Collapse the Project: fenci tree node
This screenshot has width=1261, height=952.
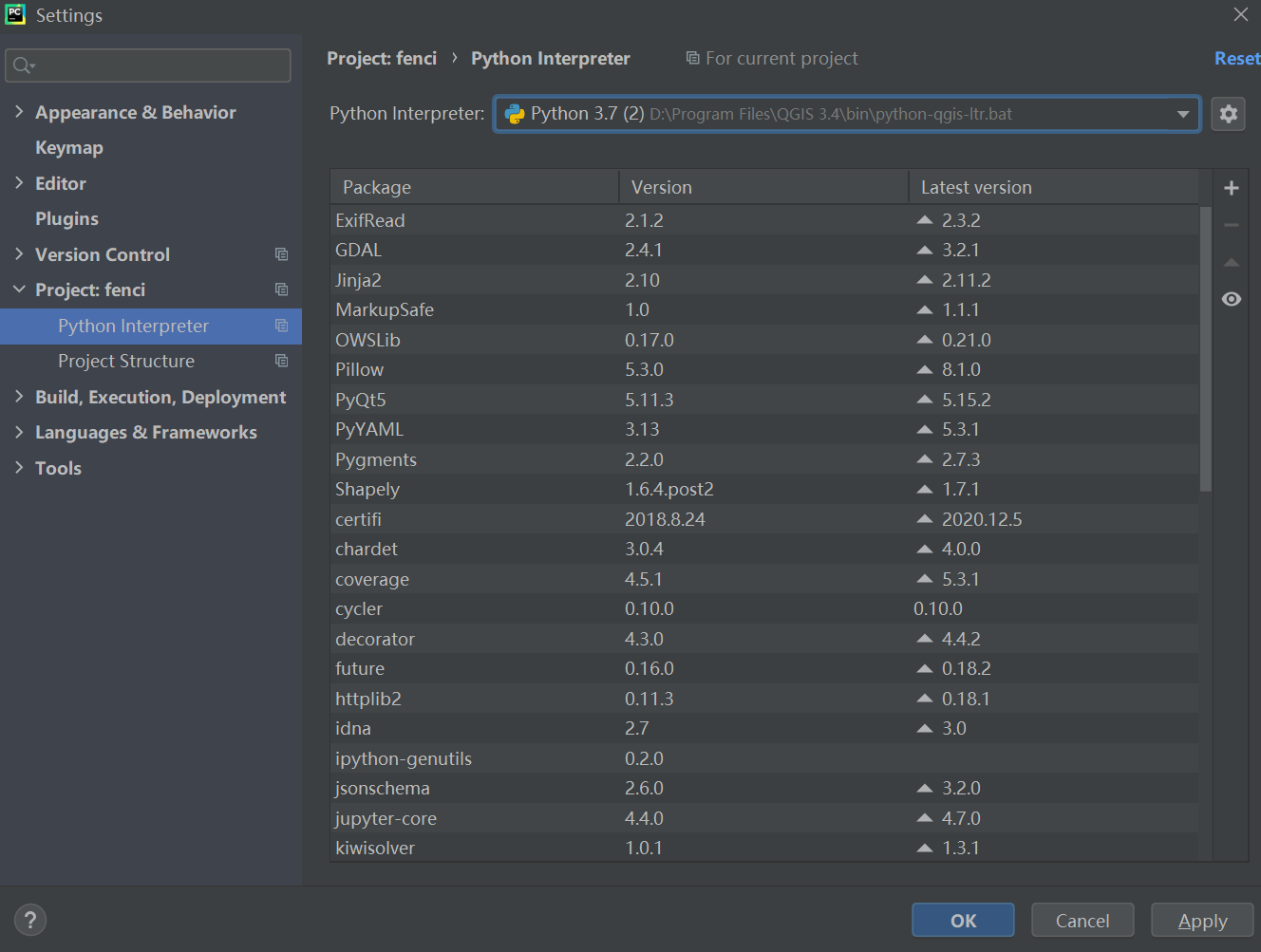coord(20,289)
